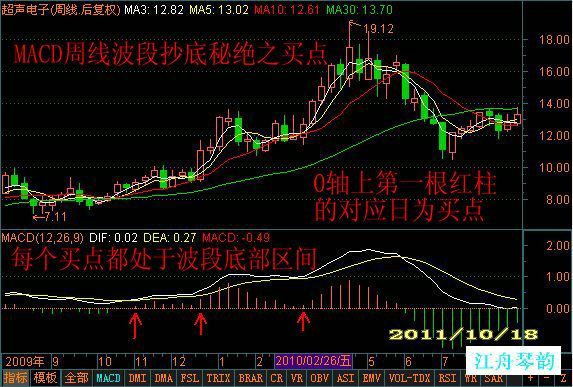The image size is (573, 387).
Task: Switch to the TRIX indicator
Action: (x=218, y=377)
